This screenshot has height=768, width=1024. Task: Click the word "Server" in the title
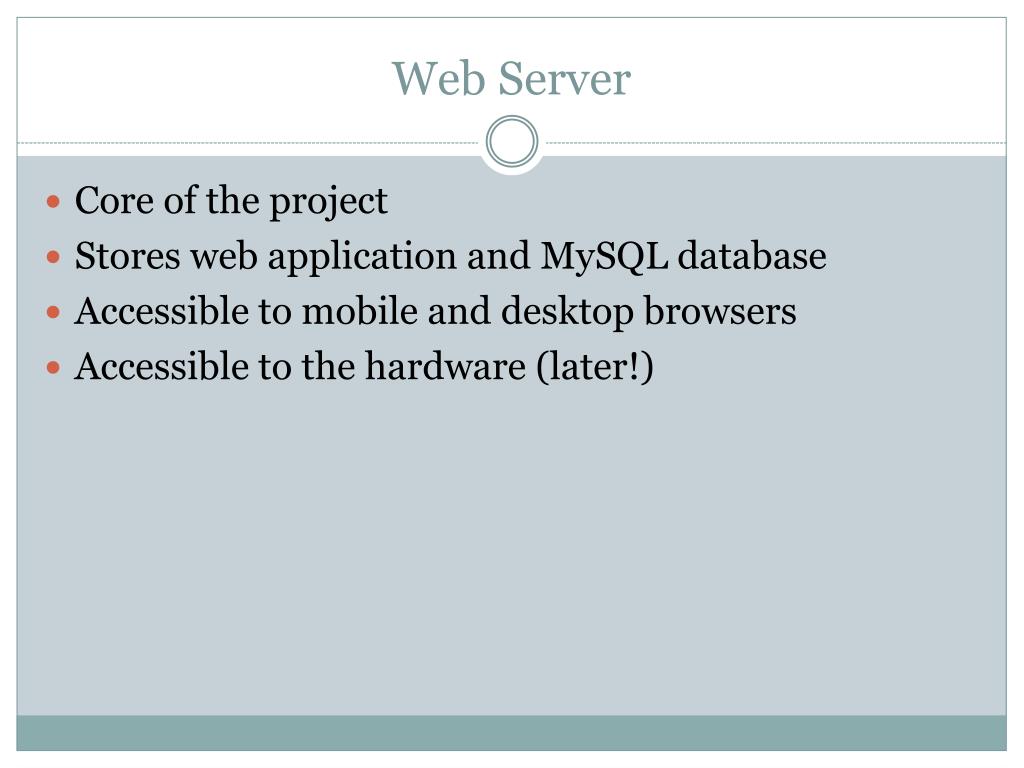coord(564,78)
